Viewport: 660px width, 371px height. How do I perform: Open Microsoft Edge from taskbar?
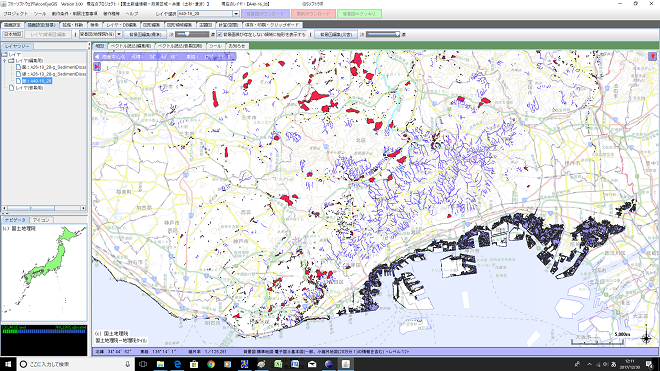177,364
